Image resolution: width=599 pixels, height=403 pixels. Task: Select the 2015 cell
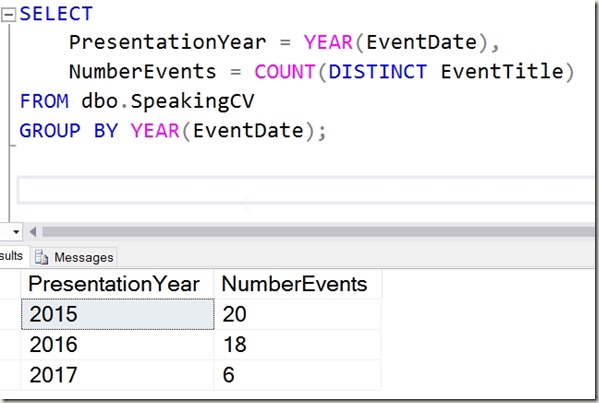click(118, 314)
